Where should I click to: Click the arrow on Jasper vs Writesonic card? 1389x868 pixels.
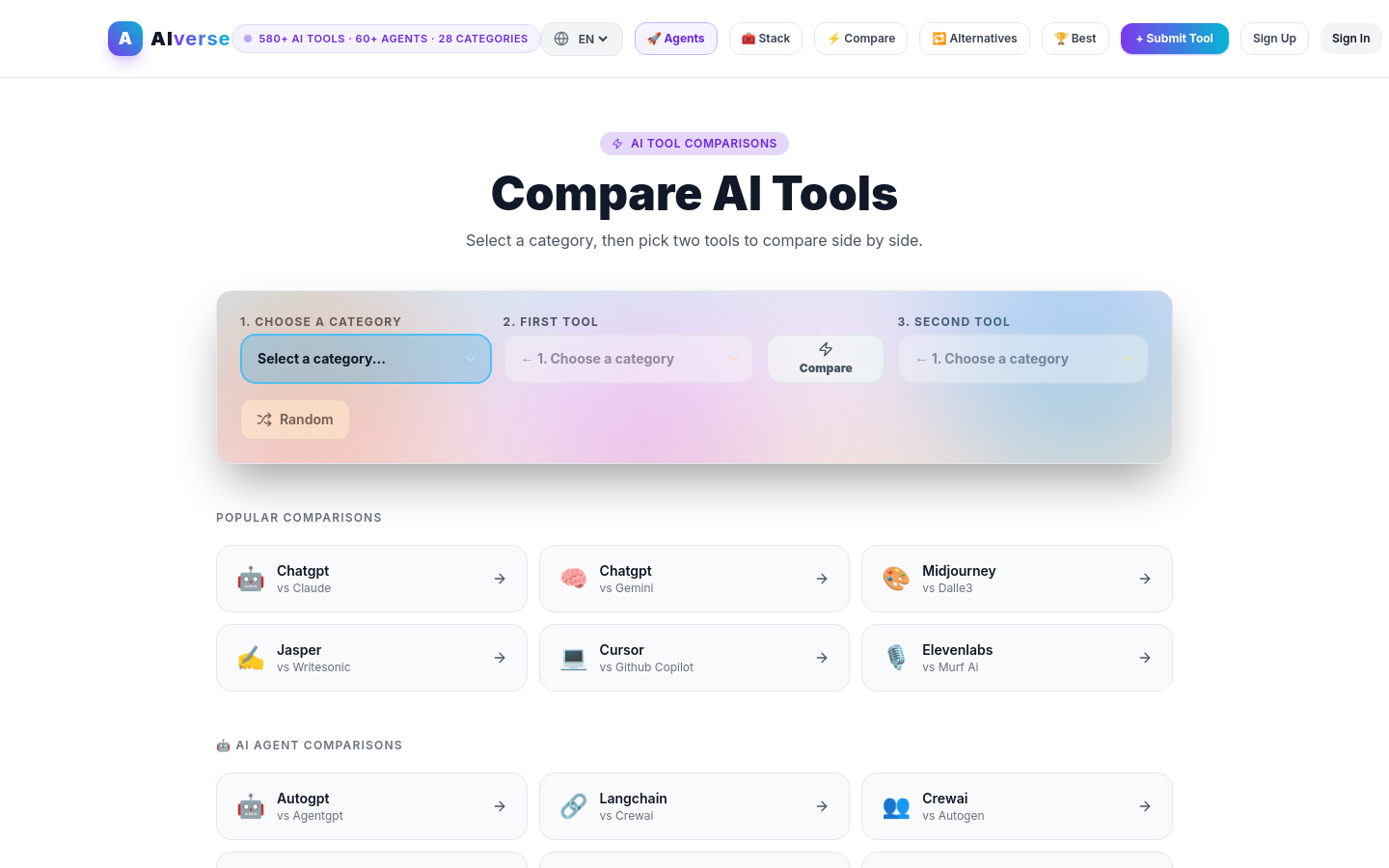point(500,658)
